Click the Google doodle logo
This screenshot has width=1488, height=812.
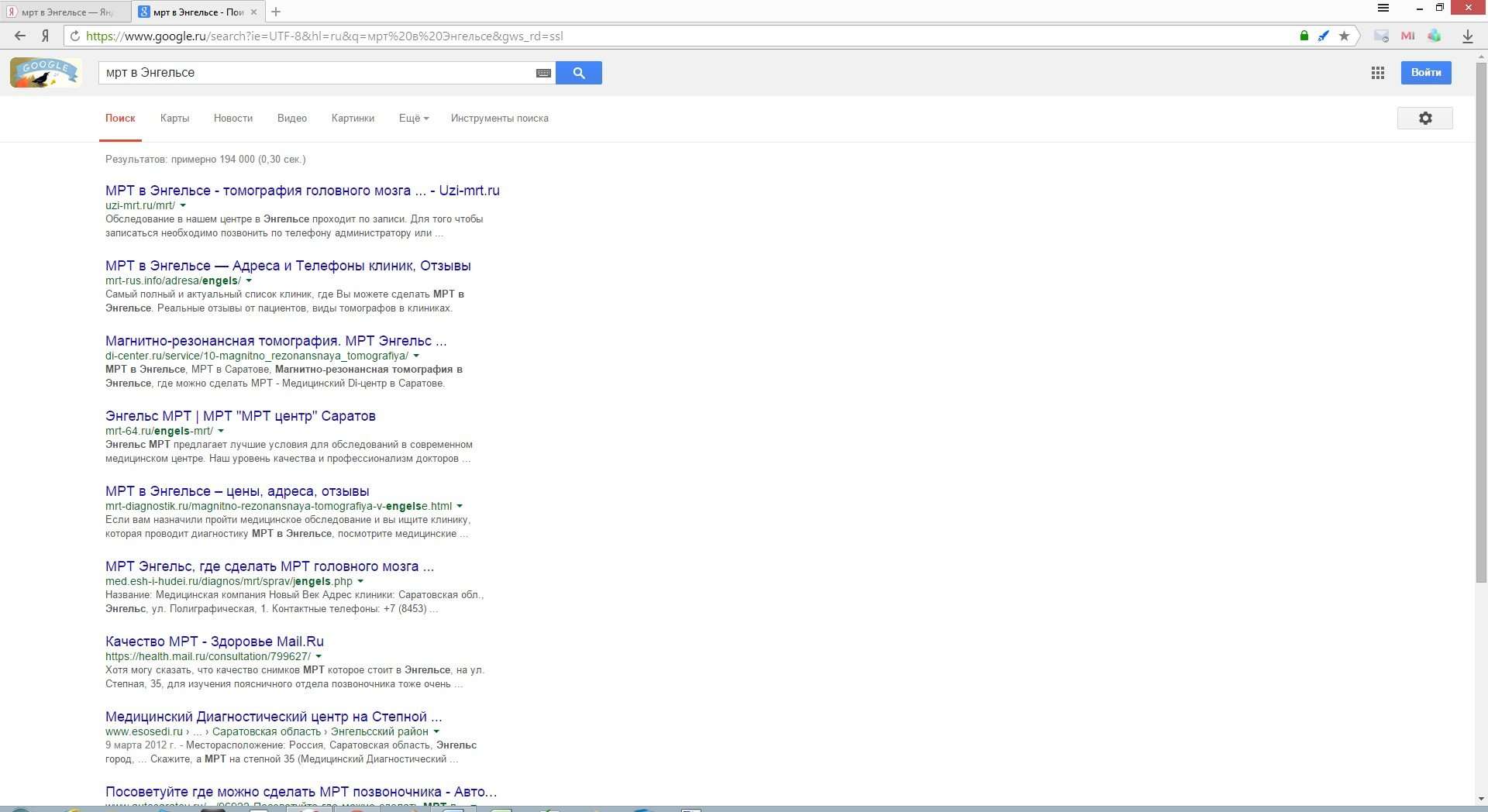46,73
